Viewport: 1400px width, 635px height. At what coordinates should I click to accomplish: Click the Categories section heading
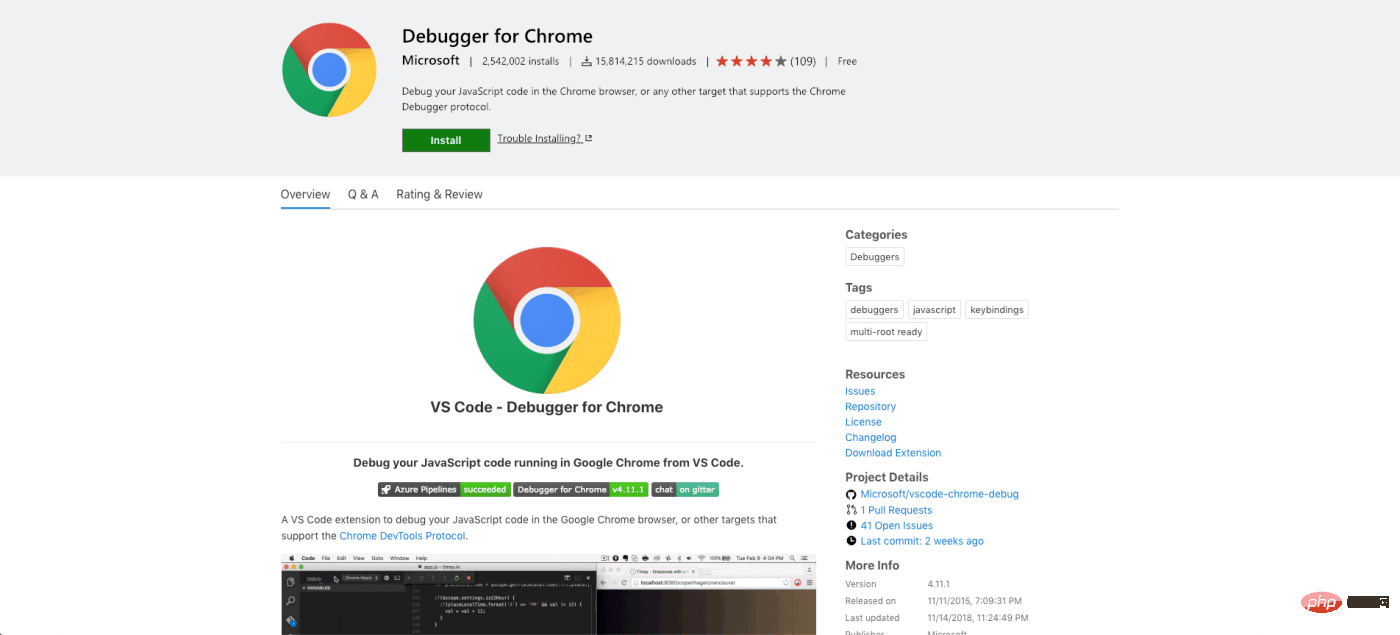876,235
